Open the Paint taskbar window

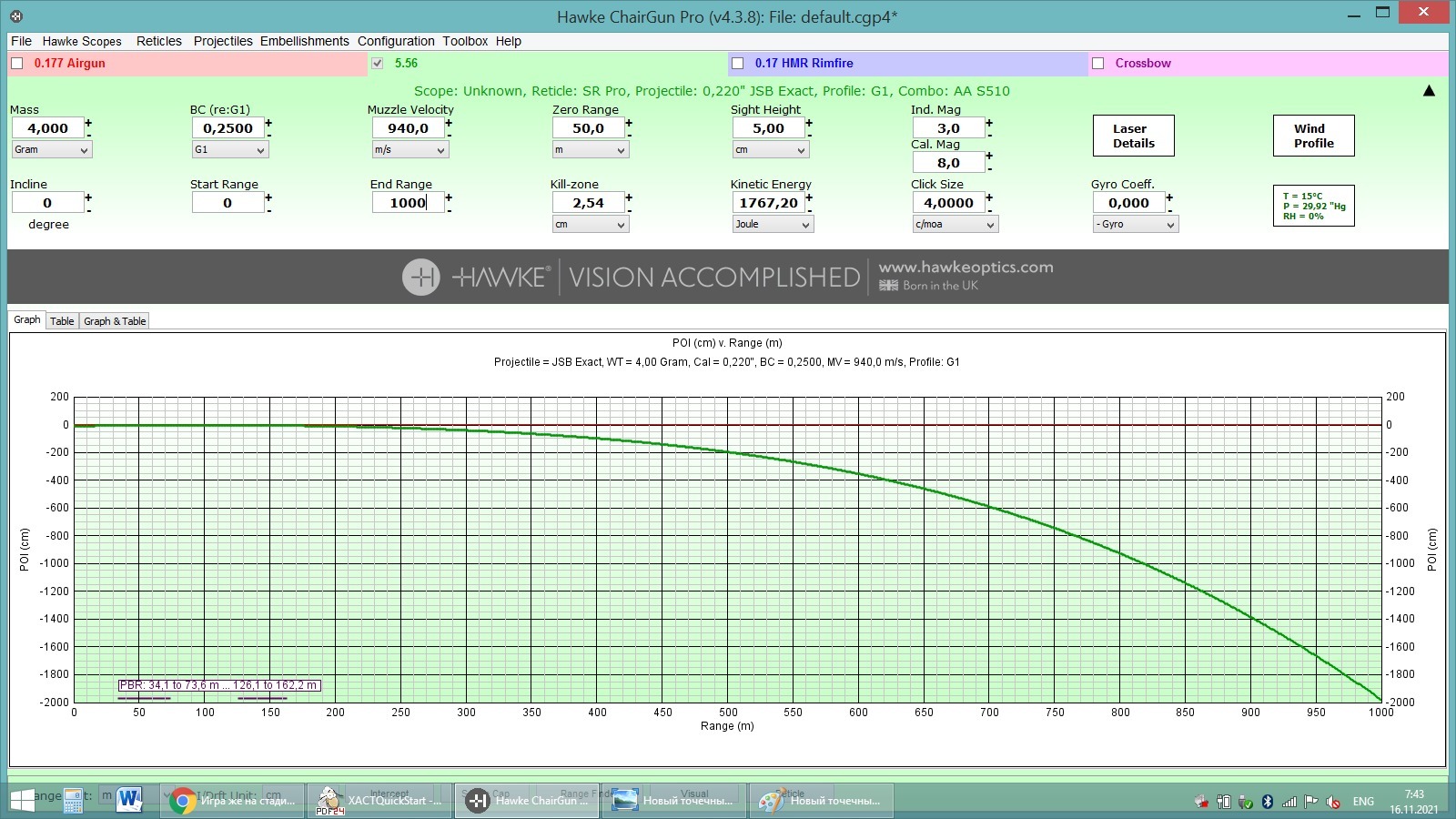[x=821, y=801]
